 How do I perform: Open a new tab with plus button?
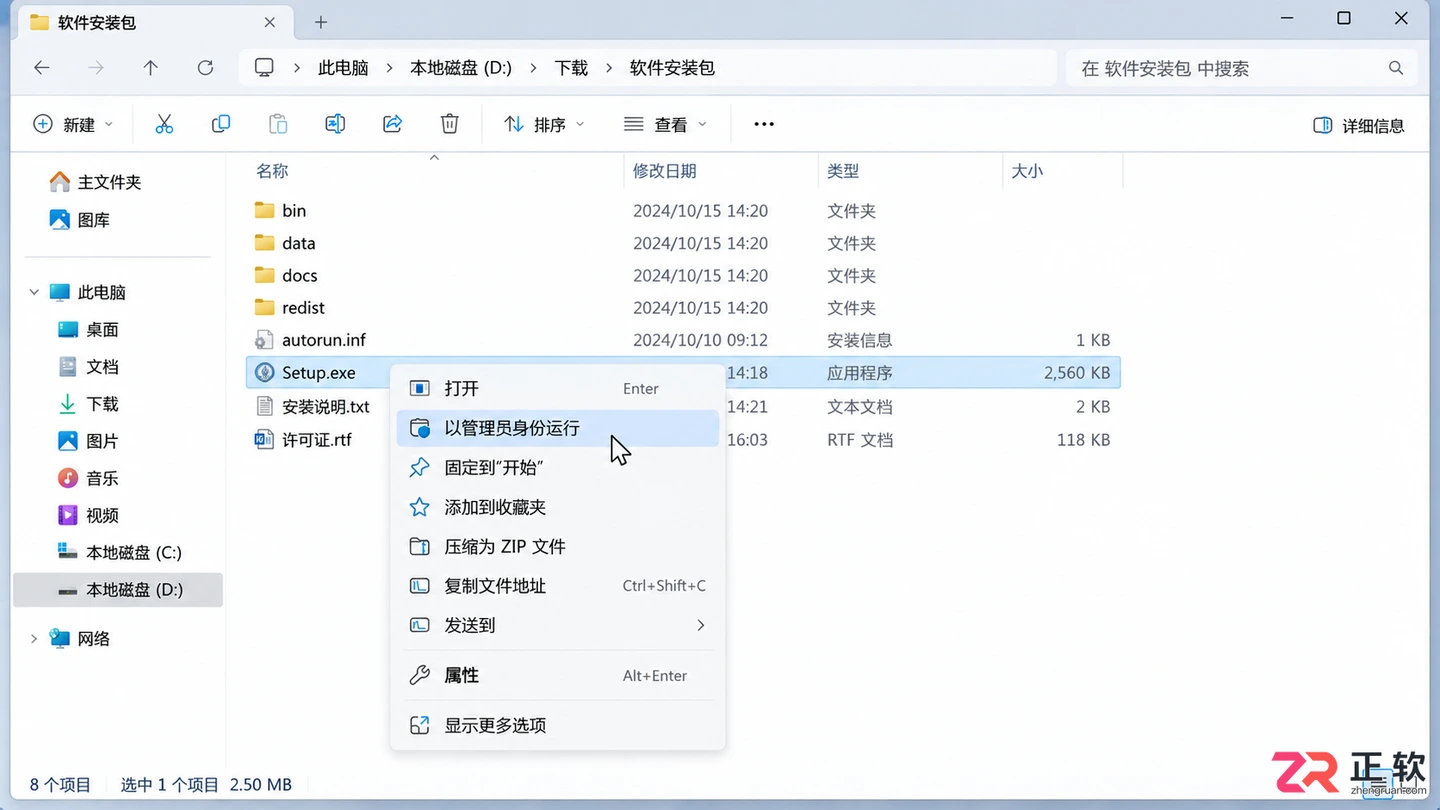[x=321, y=22]
